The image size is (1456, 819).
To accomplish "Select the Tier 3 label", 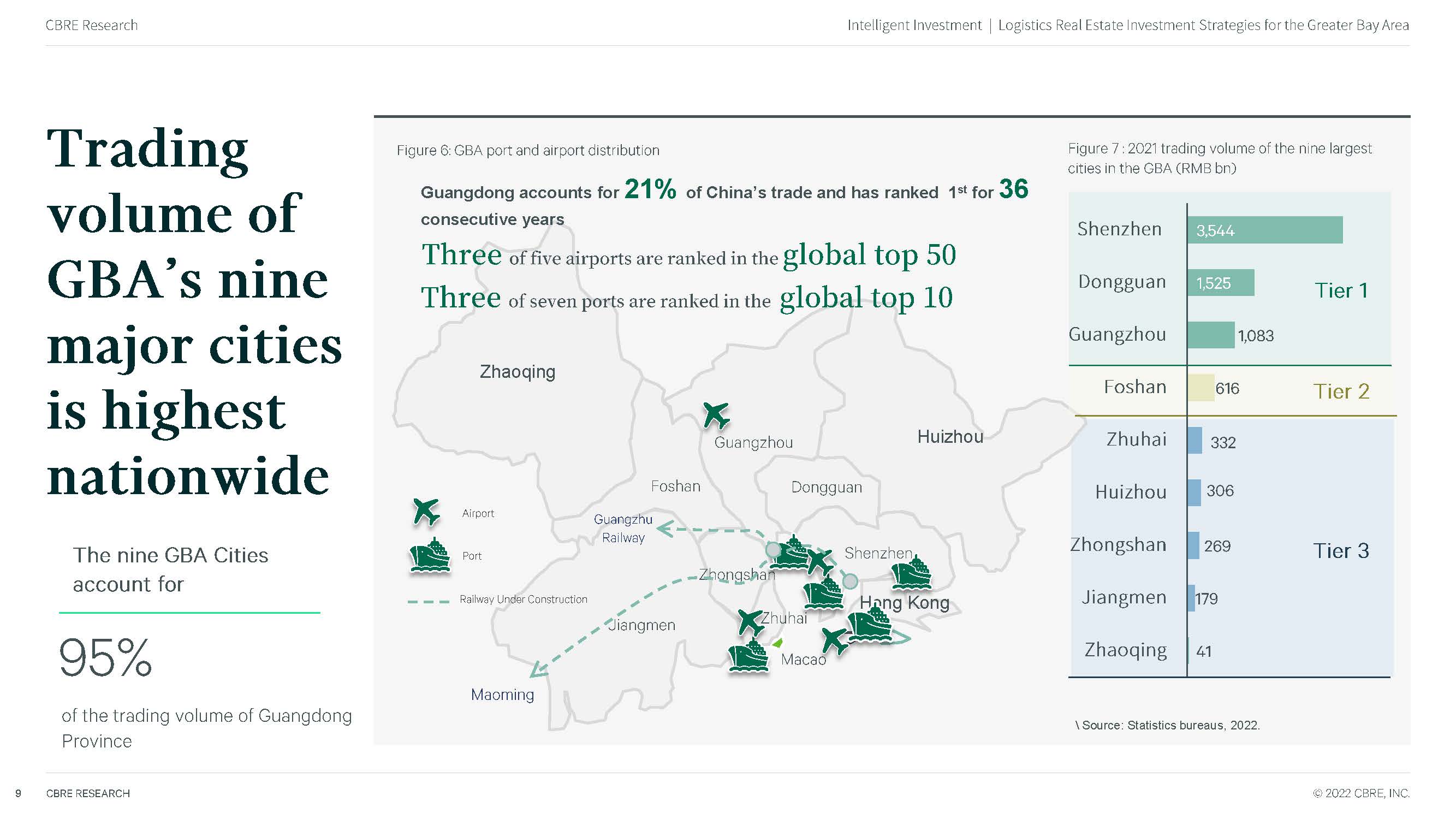I will (x=1341, y=550).
